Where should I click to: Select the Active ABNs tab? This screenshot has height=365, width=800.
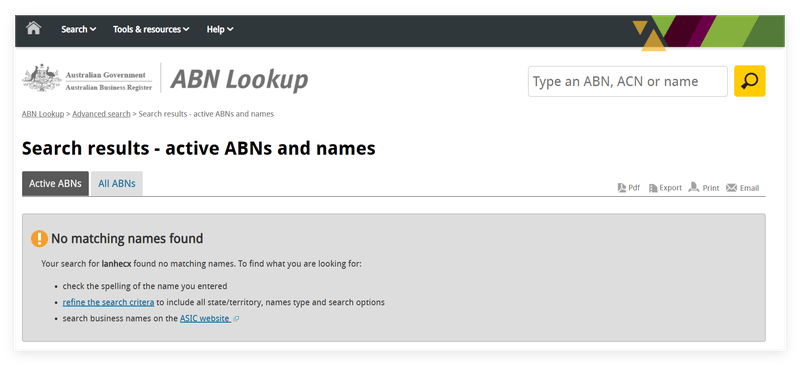click(55, 183)
